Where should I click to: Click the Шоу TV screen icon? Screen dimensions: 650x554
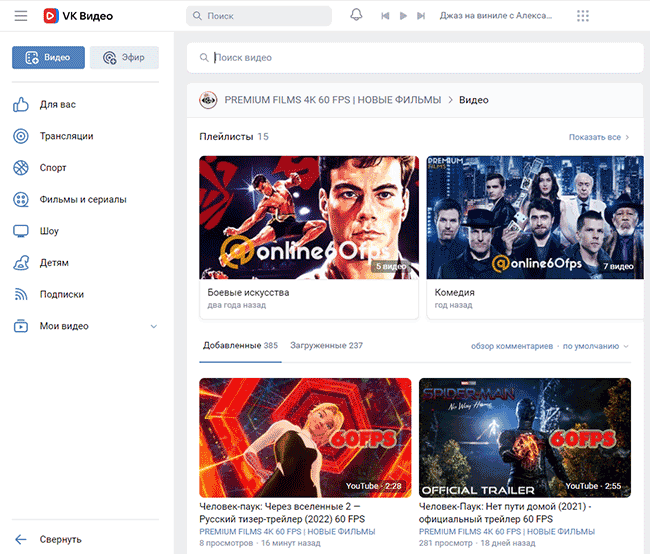[21, 231]
